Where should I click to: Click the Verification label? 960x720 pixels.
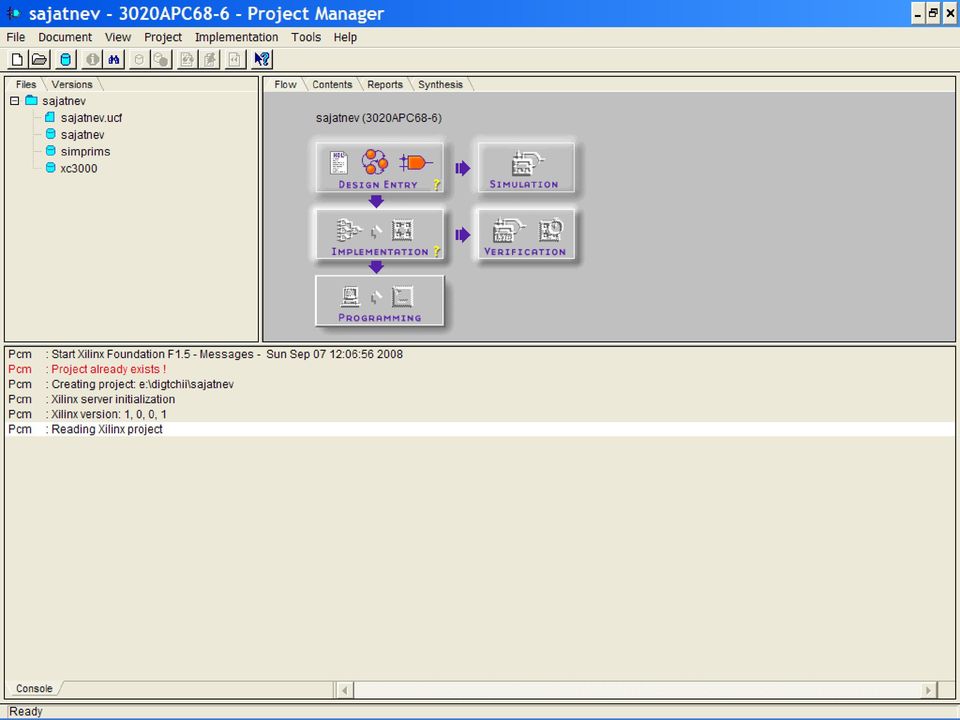pos(525,252)
